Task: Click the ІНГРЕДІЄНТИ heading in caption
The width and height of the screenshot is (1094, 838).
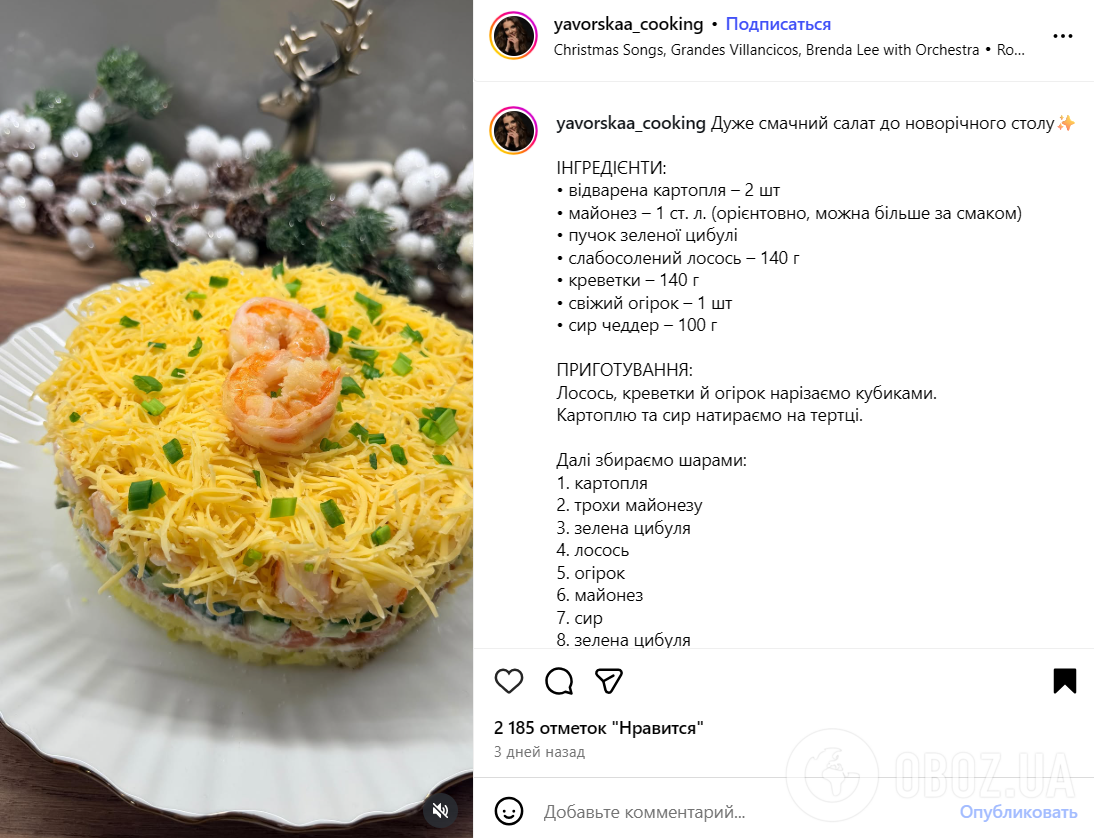Action: click(x=611, y=168)
